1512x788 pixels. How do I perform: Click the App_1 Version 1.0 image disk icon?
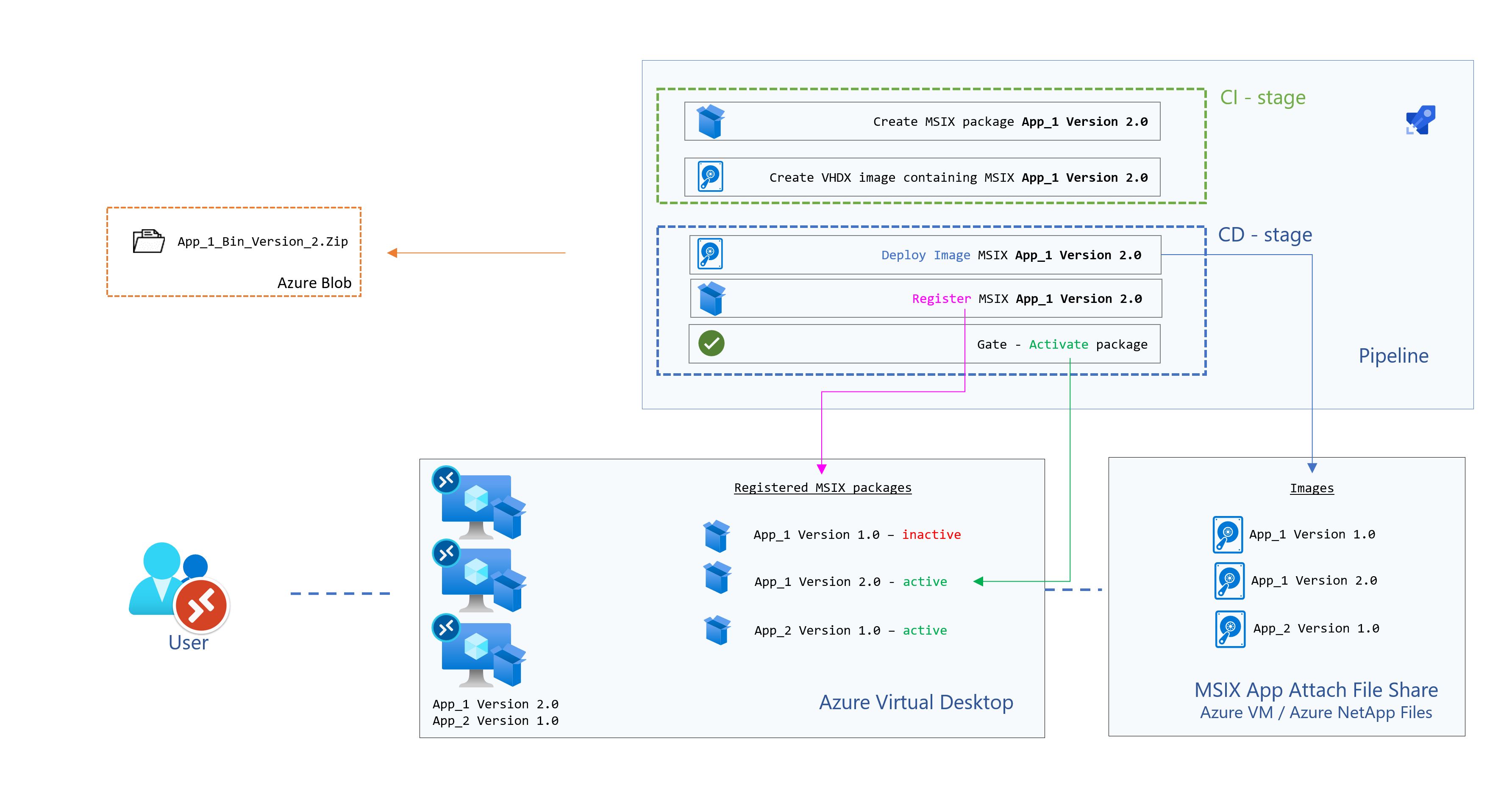click(1227, 535)
